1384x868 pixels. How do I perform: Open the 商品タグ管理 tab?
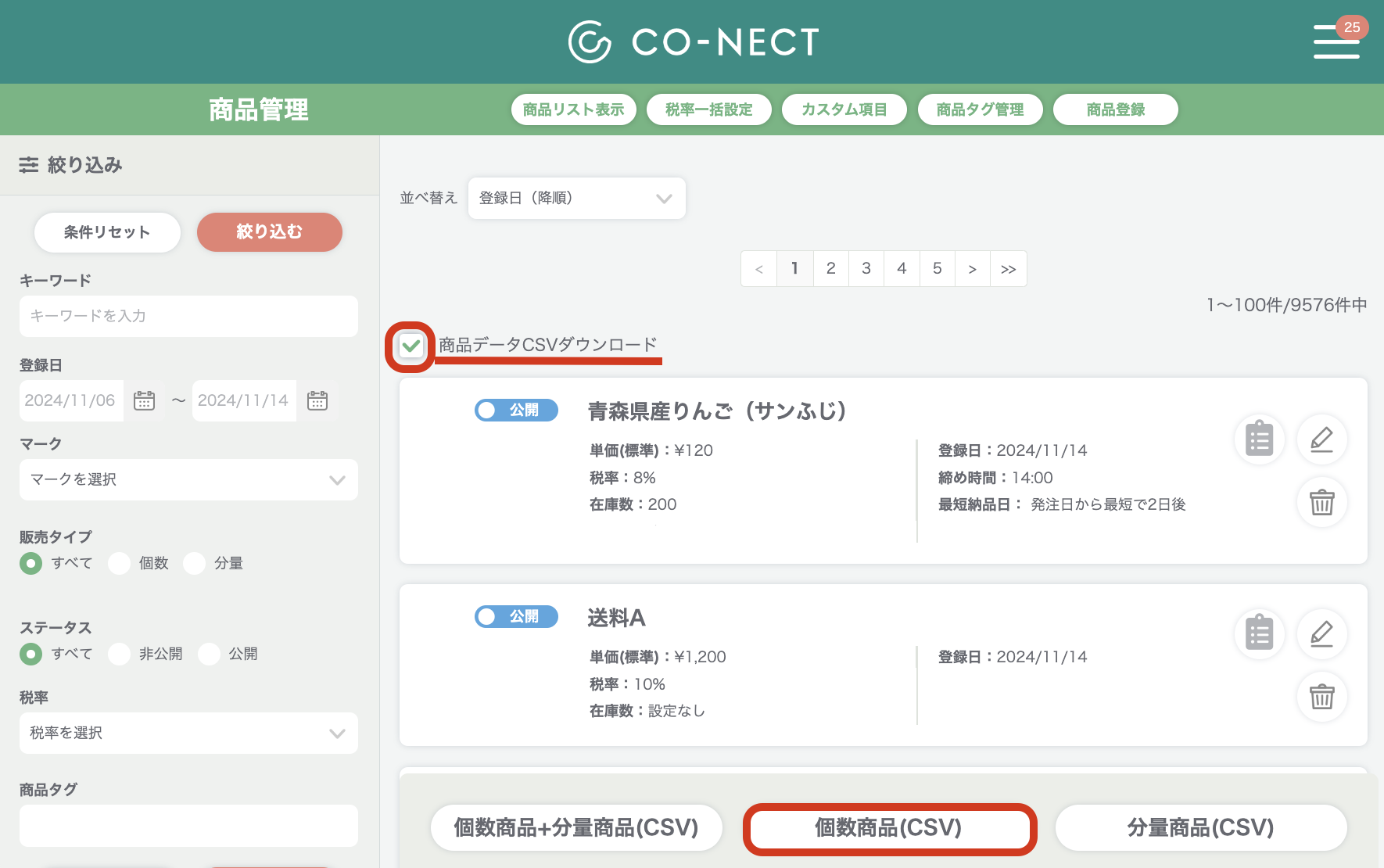pos(980,109)
